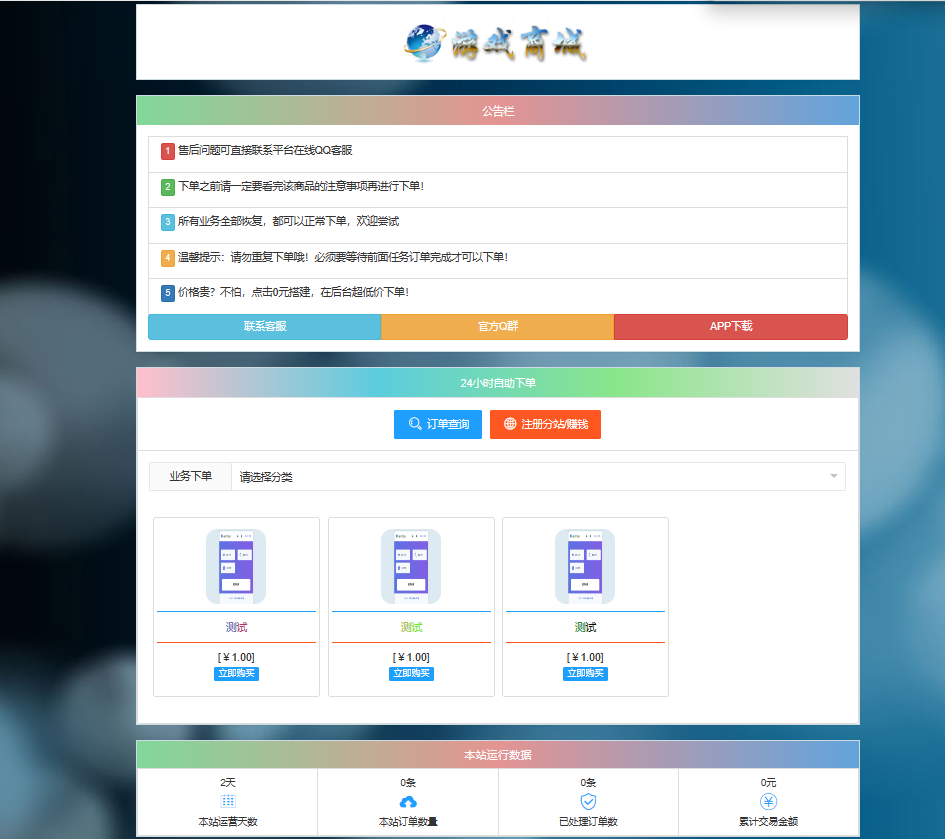Click 立即购买 on the first product
The height and width of the screenshot is (839, 945).
coord(236,674)
